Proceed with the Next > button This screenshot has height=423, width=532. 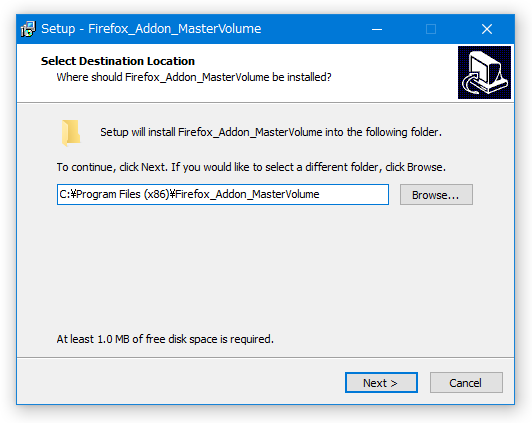tap(381, 383)
